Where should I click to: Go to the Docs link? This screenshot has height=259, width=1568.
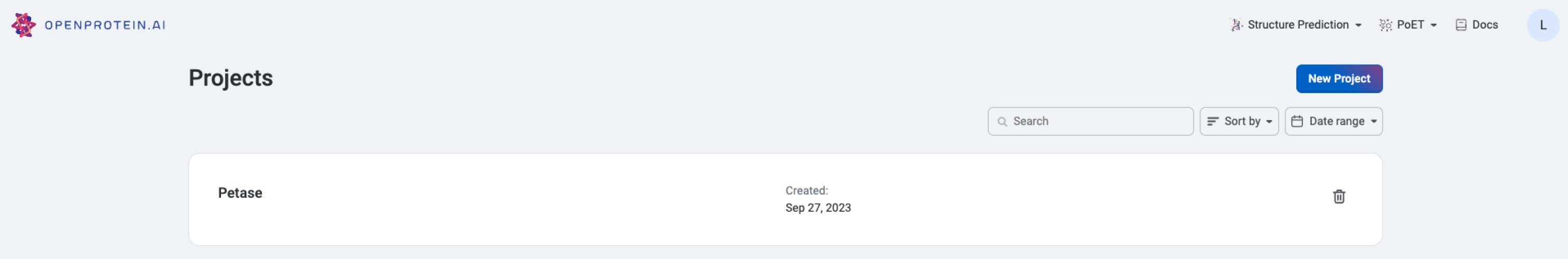1485,25
